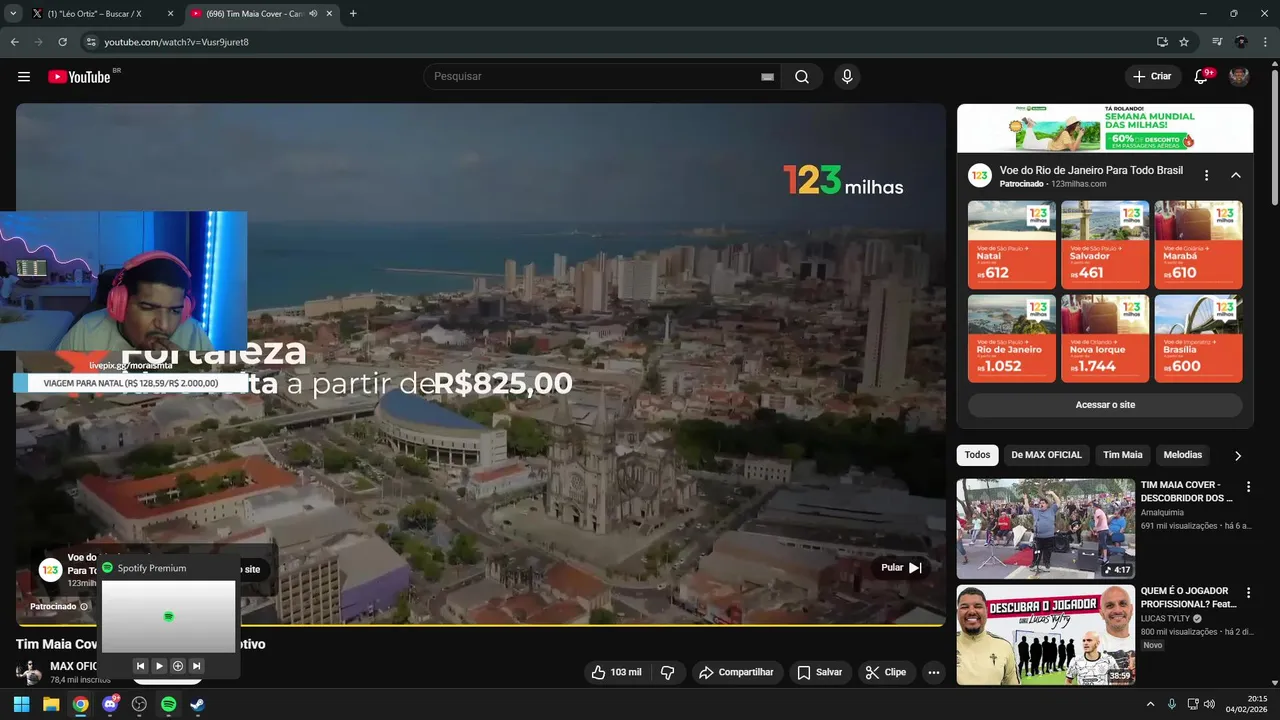Go to YouTube home via logo

click(x=79, y=77)
